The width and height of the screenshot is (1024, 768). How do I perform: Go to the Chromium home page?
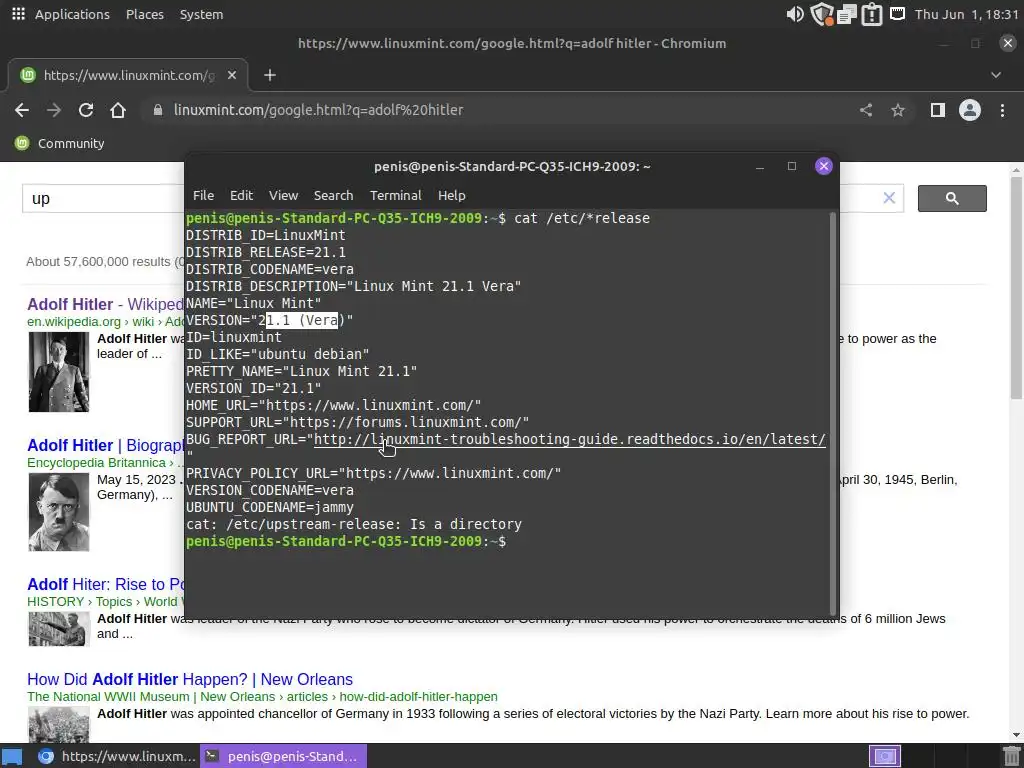click(x=118, y=110)
